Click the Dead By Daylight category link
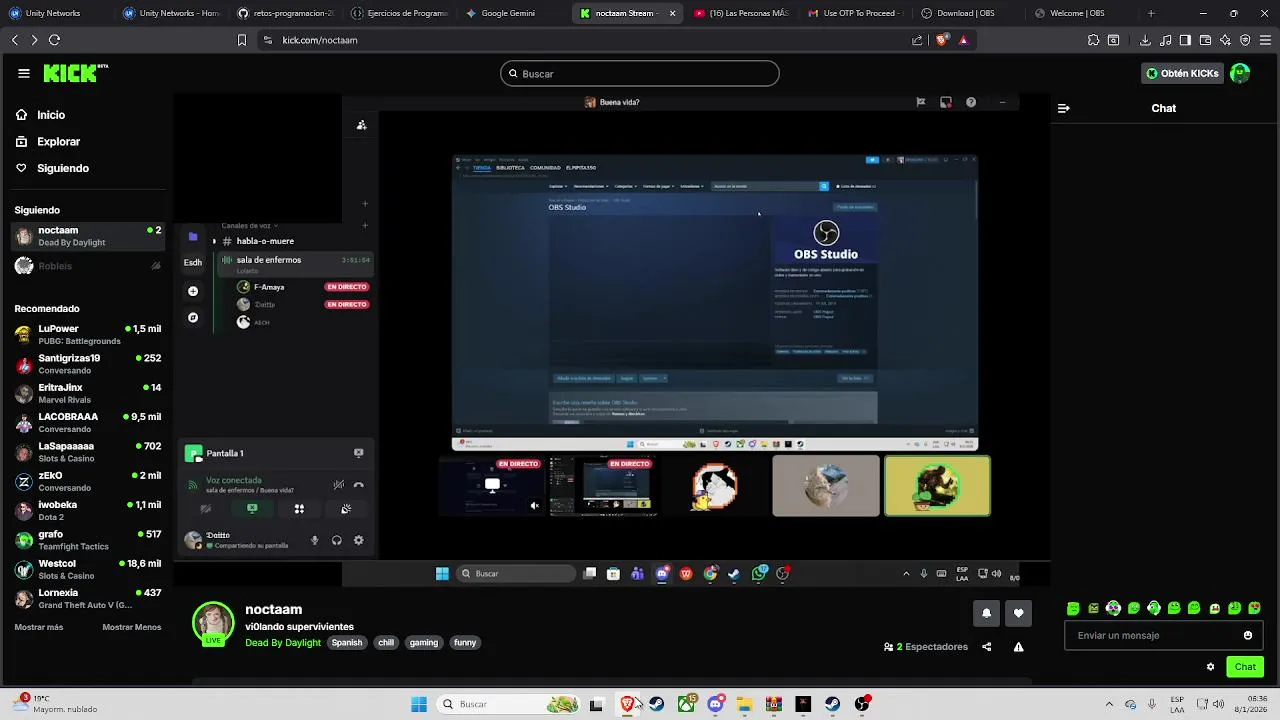 [283, 643]
